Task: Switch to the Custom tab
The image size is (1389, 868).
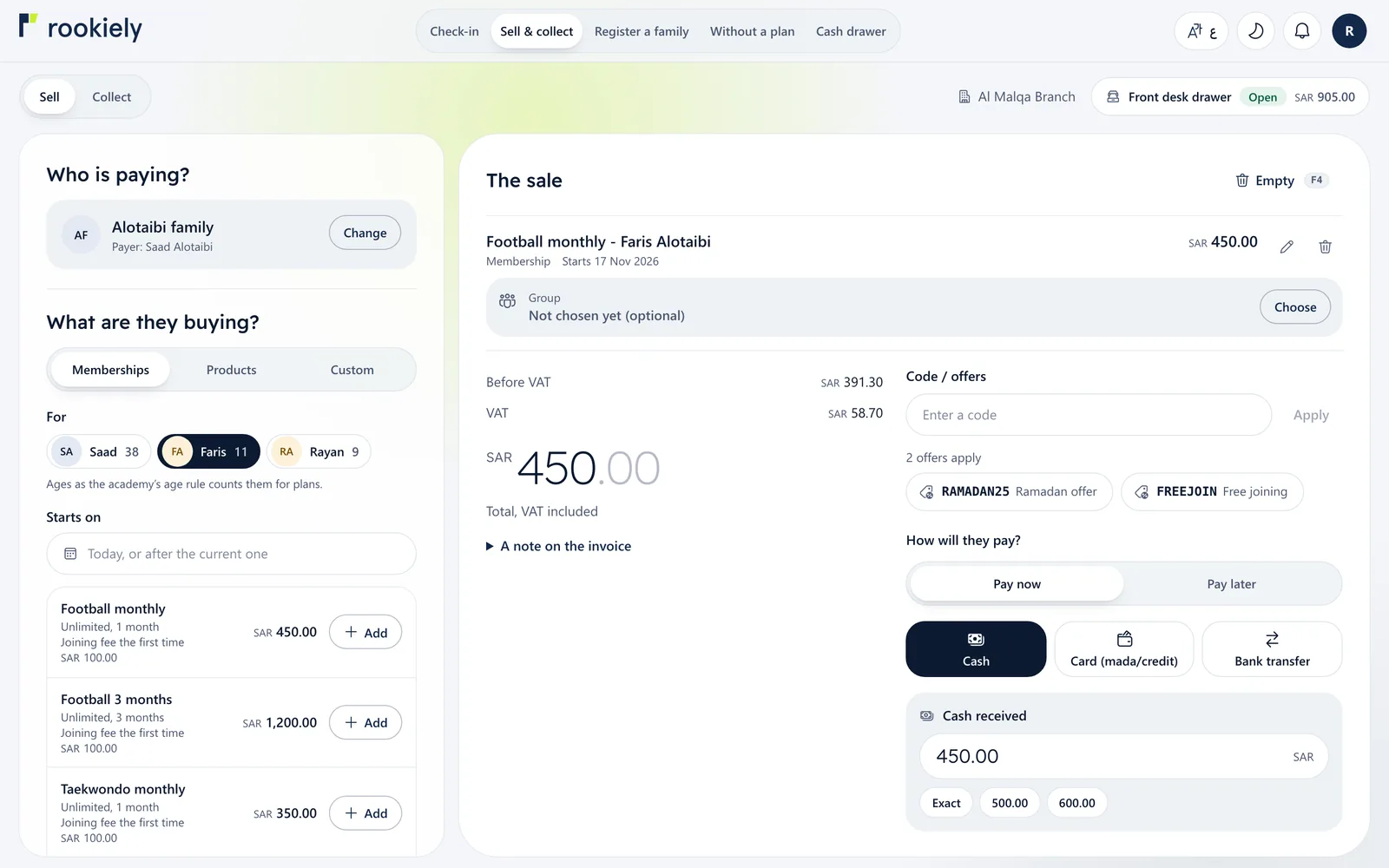Action: (352, 370)
